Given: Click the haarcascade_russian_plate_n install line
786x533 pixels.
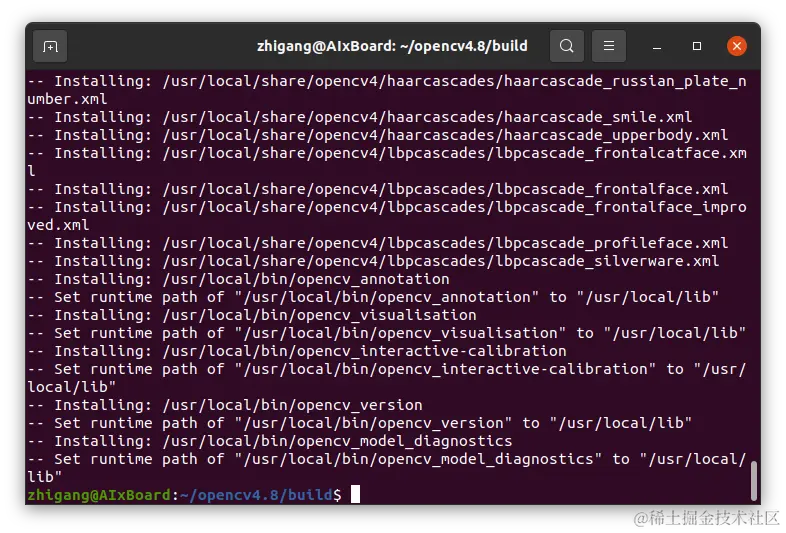Looking at the screenshot, I should pyautogui.click(x=387, y=90).
